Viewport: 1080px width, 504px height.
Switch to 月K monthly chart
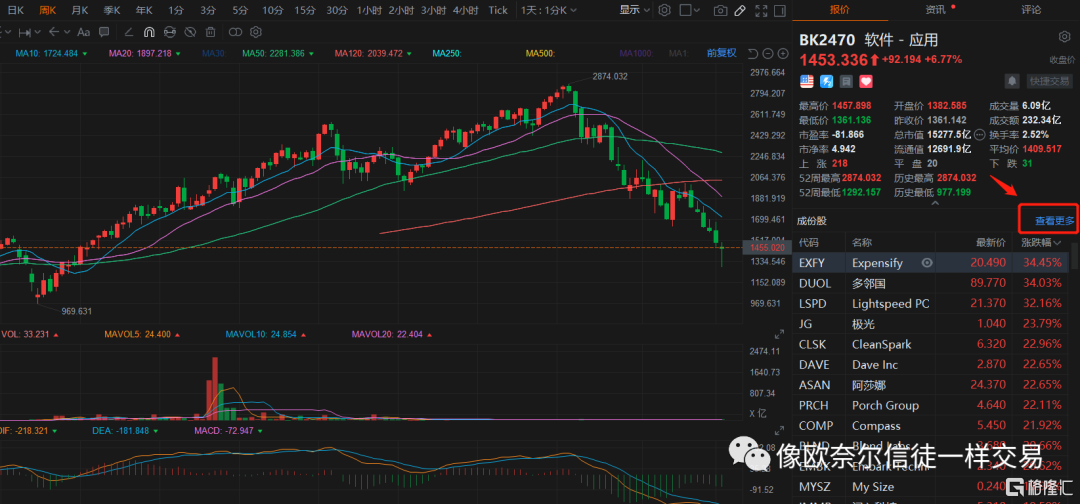(x=79, y=10)
